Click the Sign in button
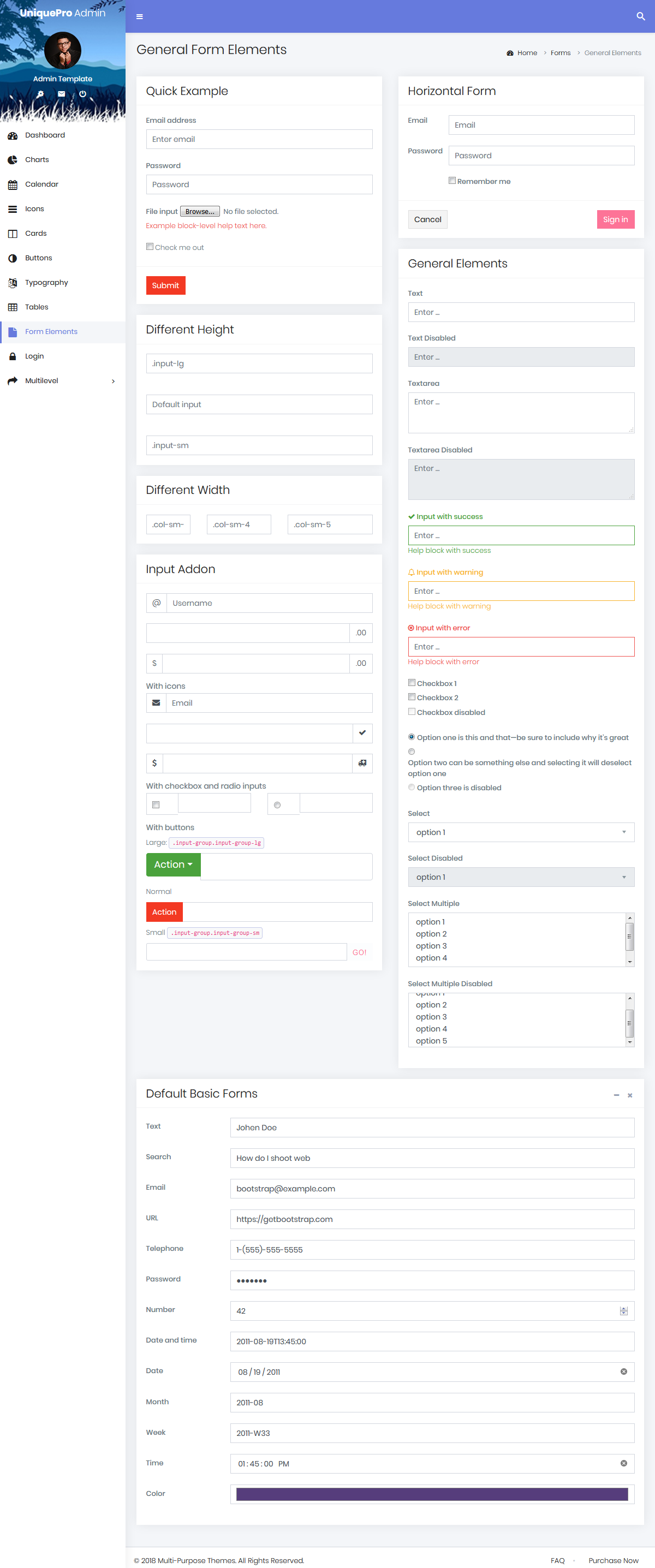This screenshot has width=655, height=1568. [616, 219]
